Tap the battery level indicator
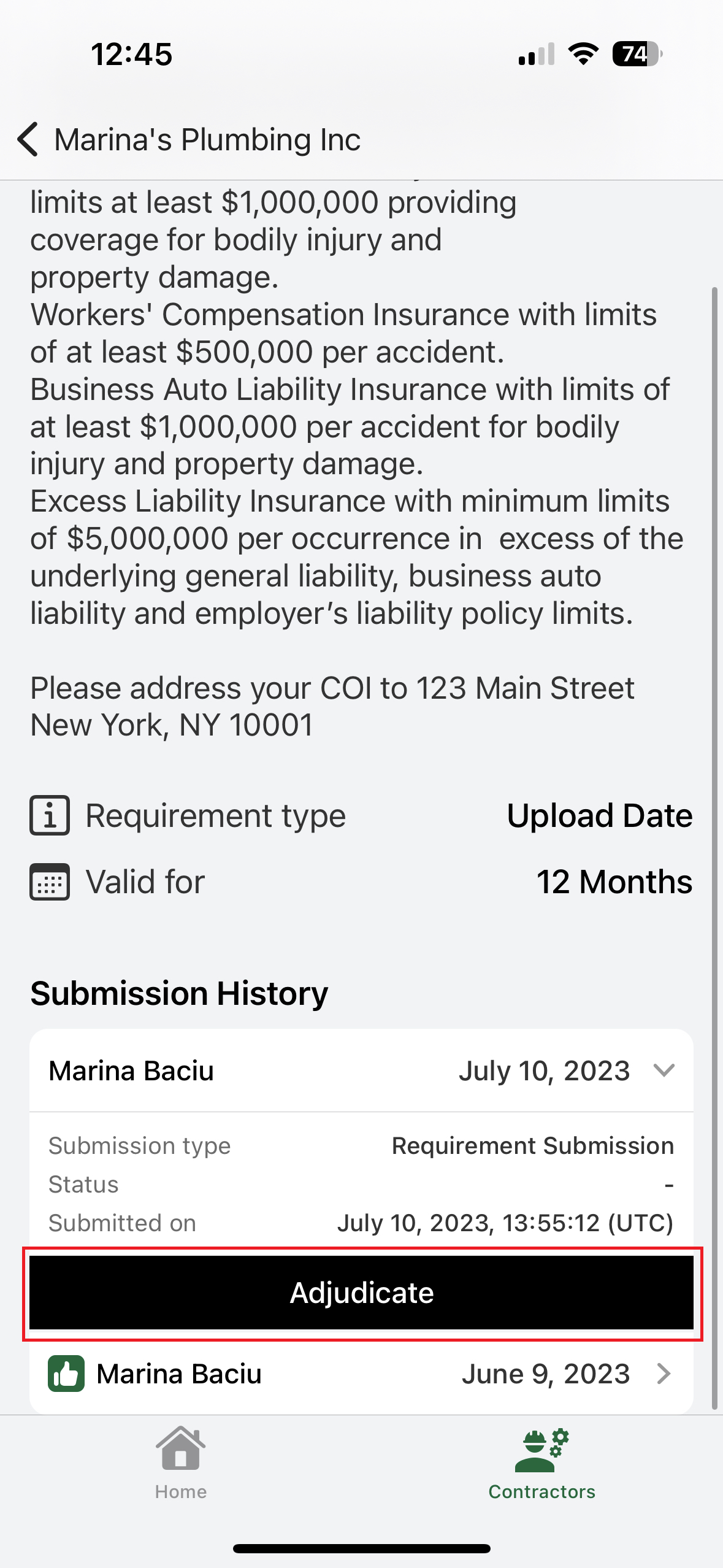Screen dimensions: 723x1568 pos(637,54)
